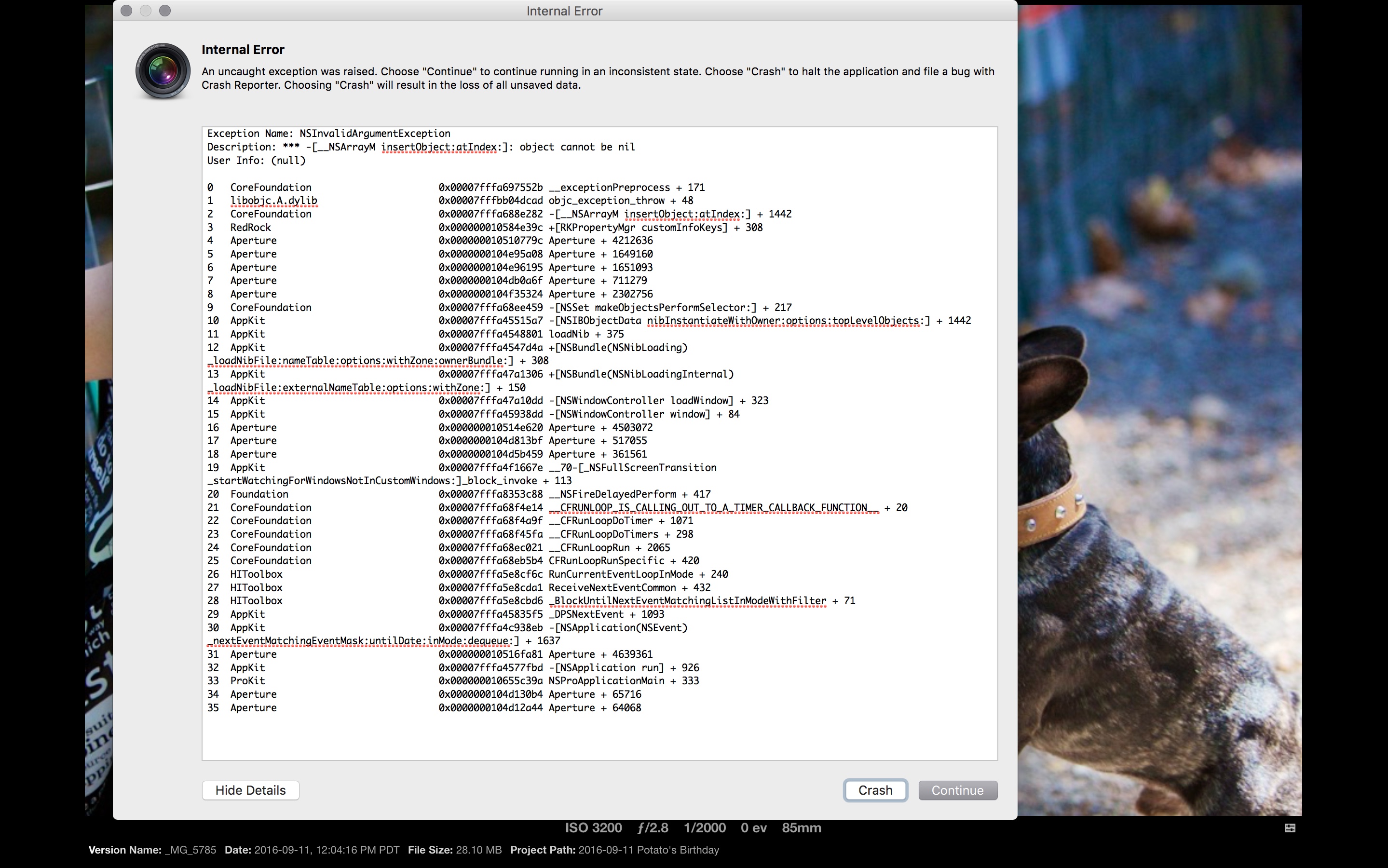Image resolution: width=1388 pixels, height=868 pixels.
Task: Click the Version Name _MG_5785 label
Action: coord(152,850)
